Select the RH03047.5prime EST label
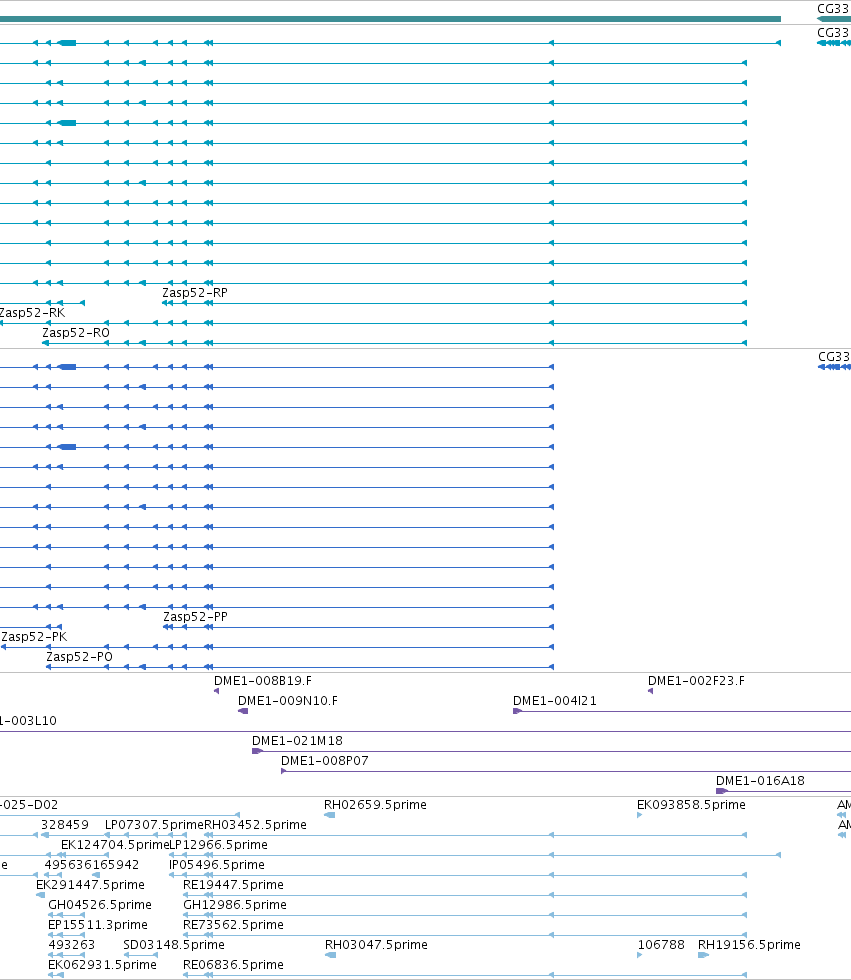851x980 pixels. point(376,944)
